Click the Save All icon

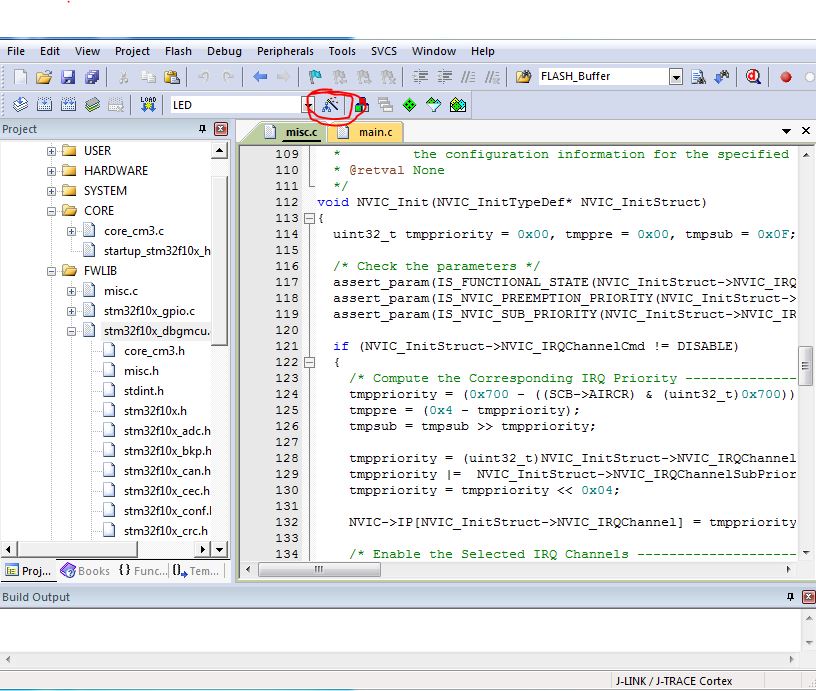pos(92,77)
